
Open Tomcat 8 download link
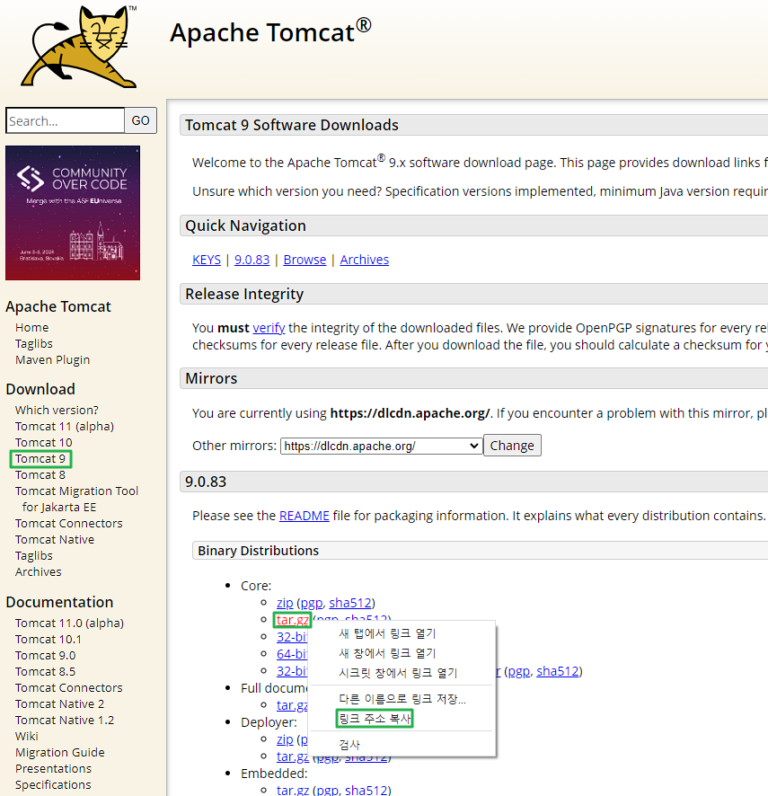click(40, 475)
